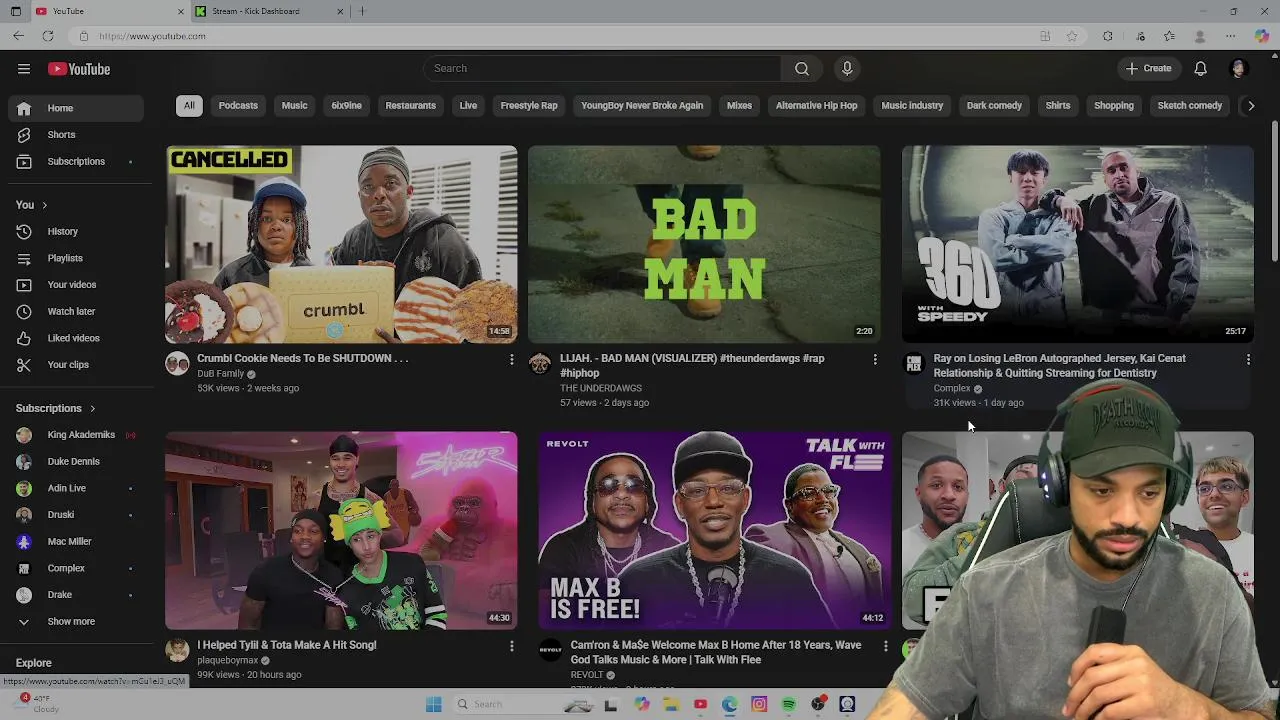The image size is (1280, 720).
Task: Open more options for Ray on Losing LeBron video
Action: [1248, 359]
